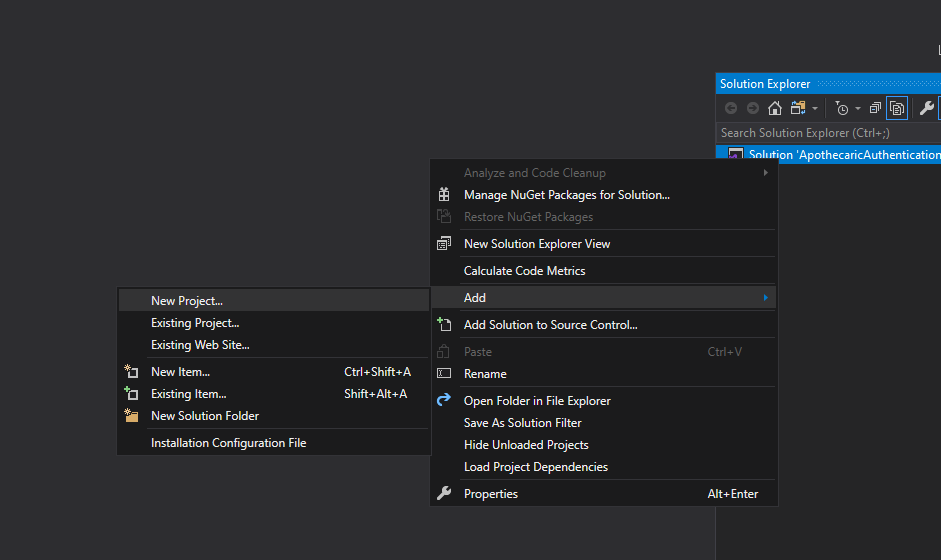Click the NuGet gift icon in context menu
The image size is (941, 560).
445,195
